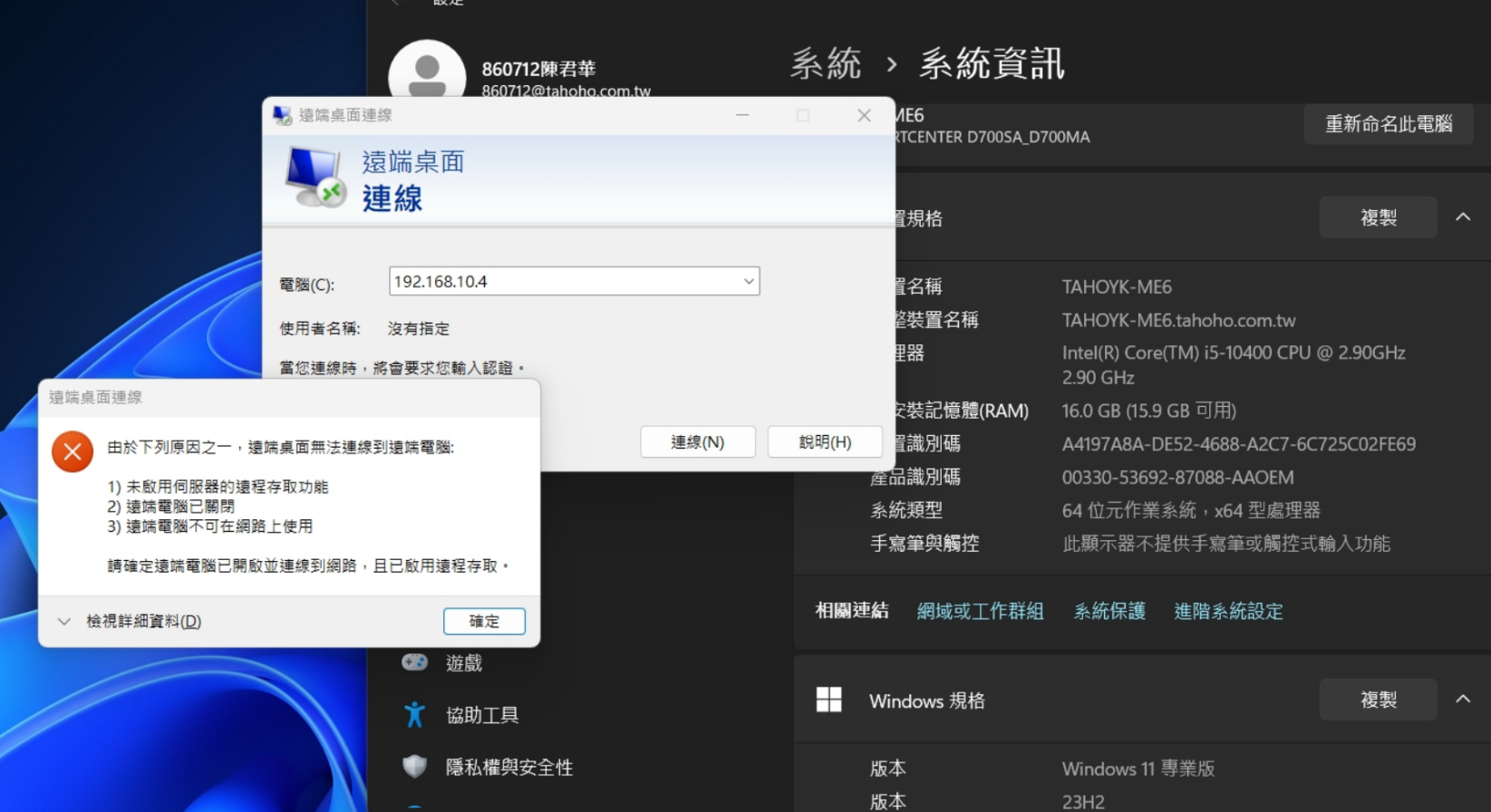Click the Windows logo beside Windows 規格
Image resolution: width=1491 pixels, height=812 pixels.
(828, 700)
